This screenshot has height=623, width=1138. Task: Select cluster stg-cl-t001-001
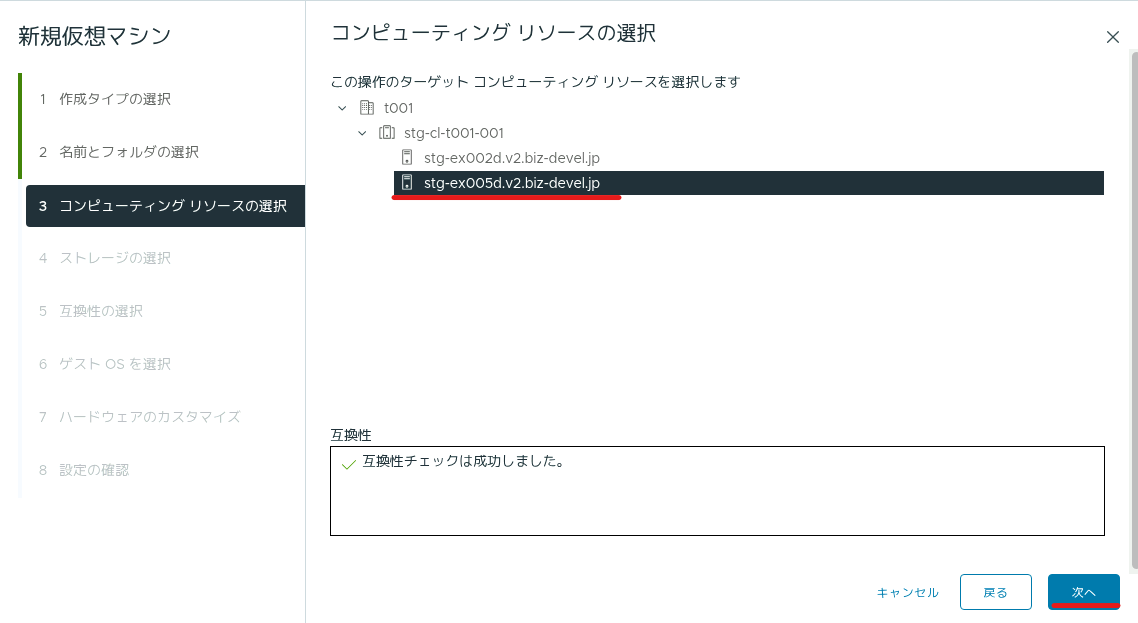click(x=454, y=133)
